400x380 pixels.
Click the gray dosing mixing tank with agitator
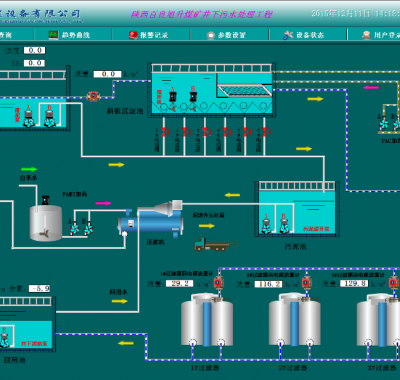[x=46, y=223]
